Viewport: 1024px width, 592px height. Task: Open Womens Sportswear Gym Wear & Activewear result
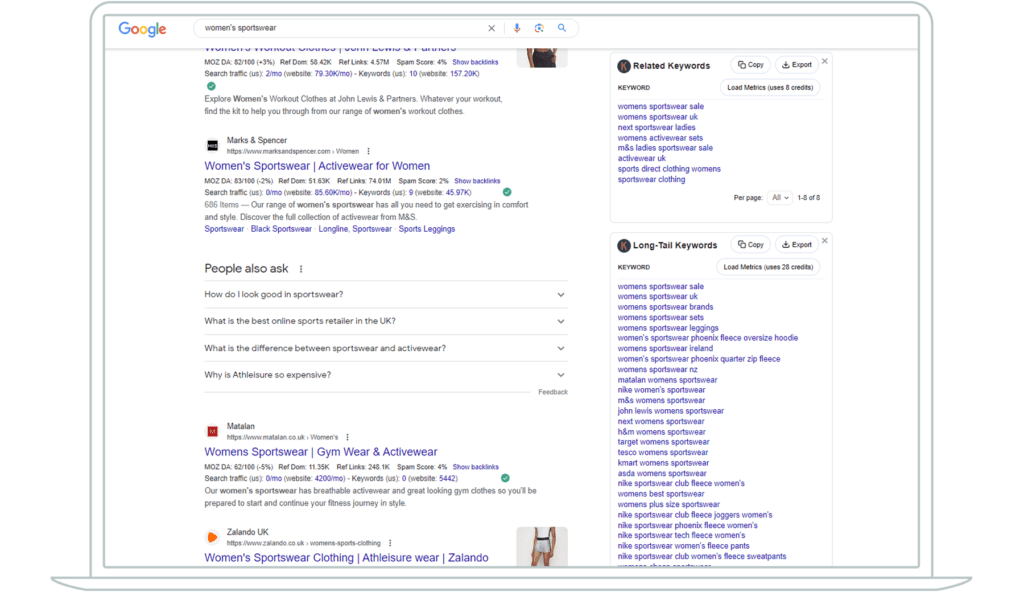click(x=321, y=452)
